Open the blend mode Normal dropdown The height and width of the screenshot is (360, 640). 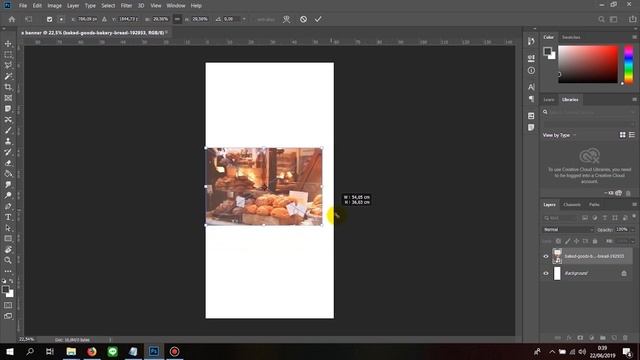[568, 229]
